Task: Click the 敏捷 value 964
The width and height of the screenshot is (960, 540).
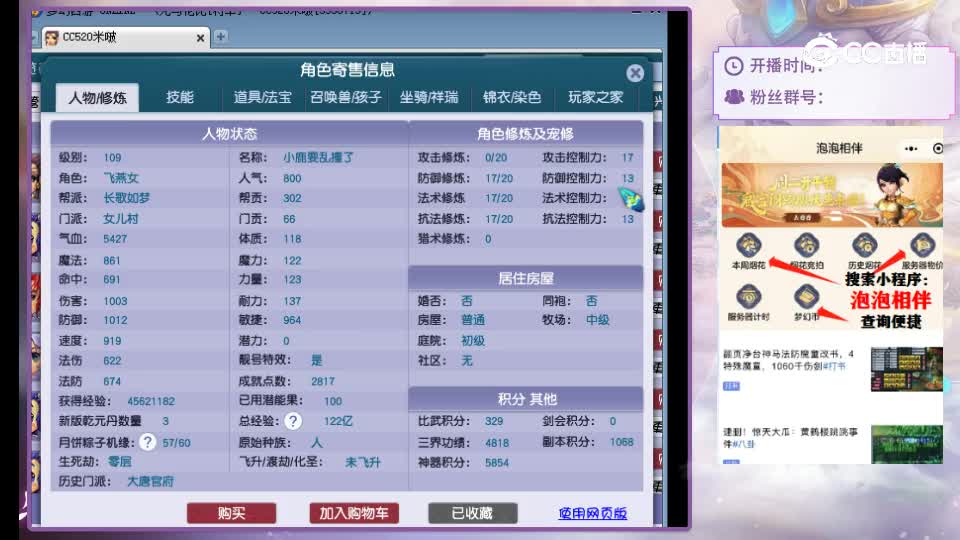Action: point(292,320)
